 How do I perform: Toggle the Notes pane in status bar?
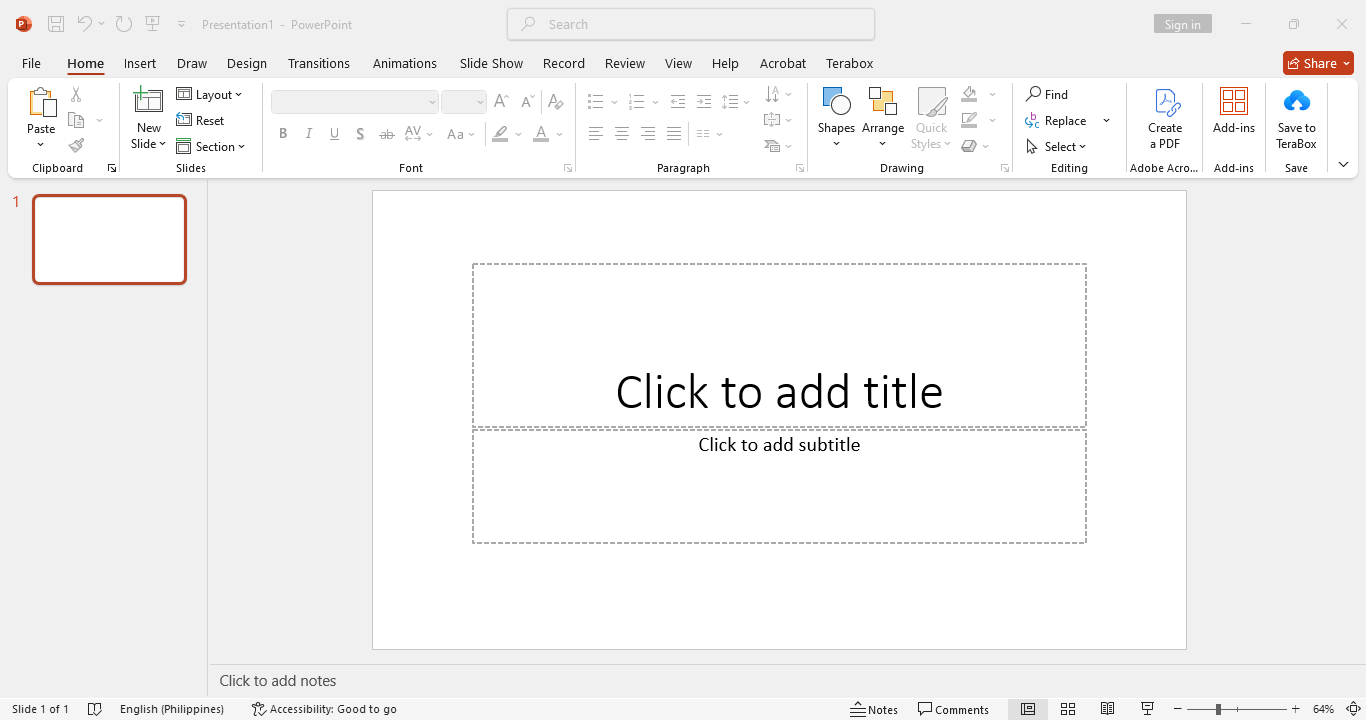[x=874, y=709]
